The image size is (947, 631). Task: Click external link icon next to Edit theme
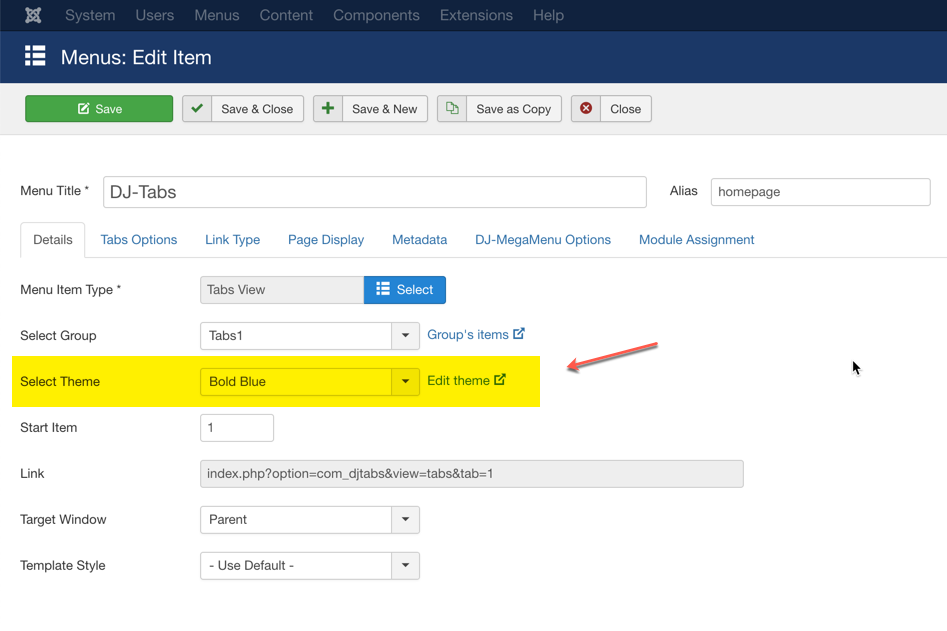tap(499, 379)
